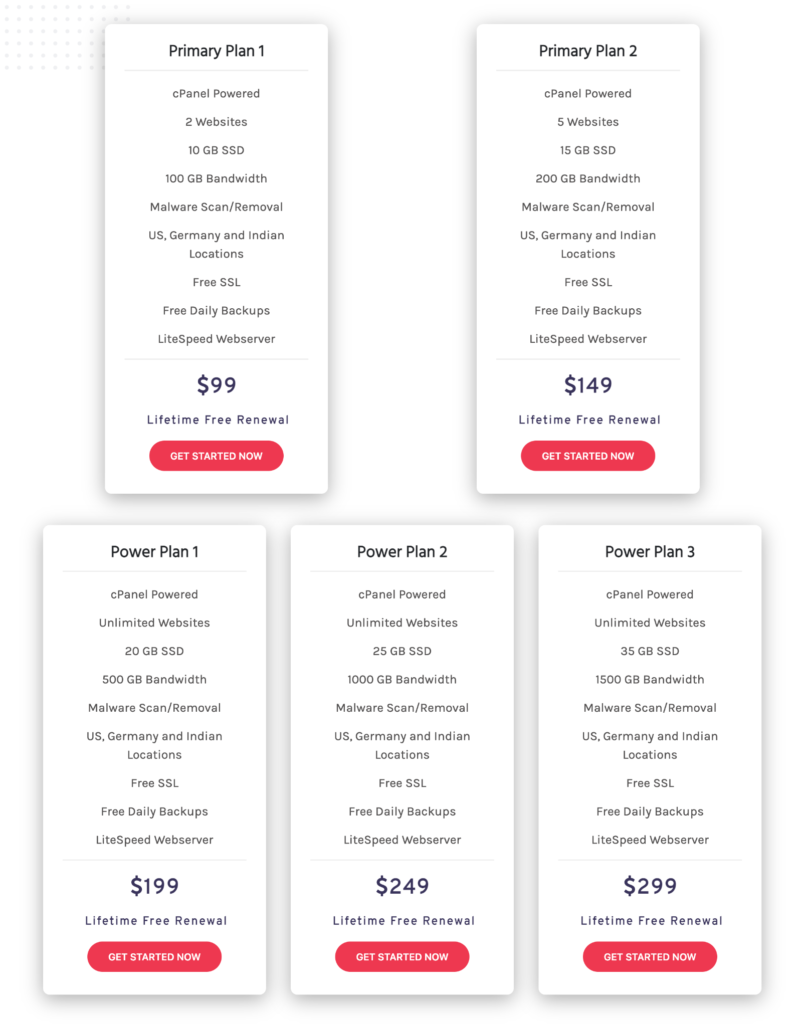Click the $299 price text
Image resolution: width=802 pixels, height=1024 pixels.
pyautogui.click(x=650, y=886)
